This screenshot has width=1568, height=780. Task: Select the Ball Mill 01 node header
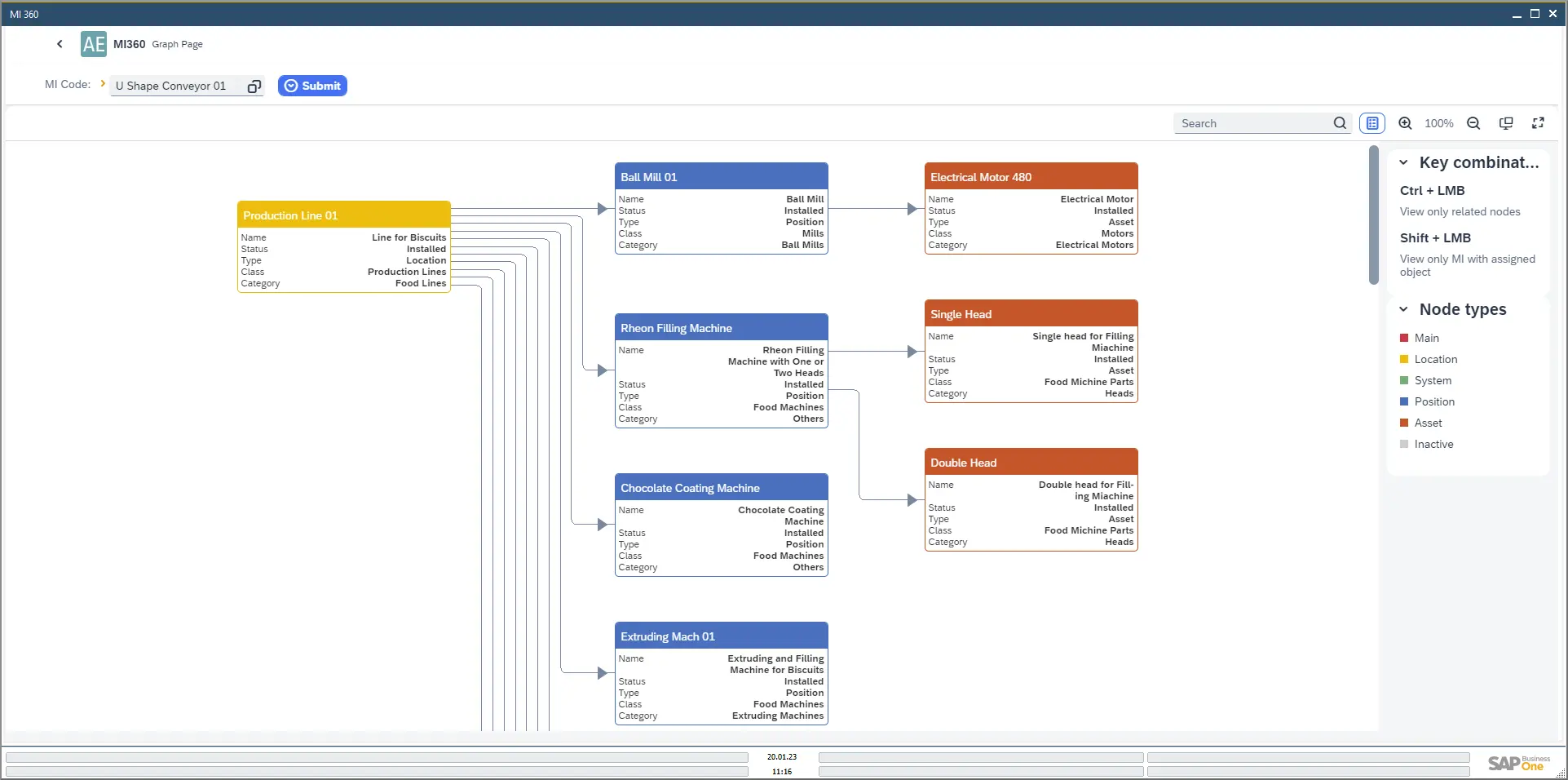[721, 177]
